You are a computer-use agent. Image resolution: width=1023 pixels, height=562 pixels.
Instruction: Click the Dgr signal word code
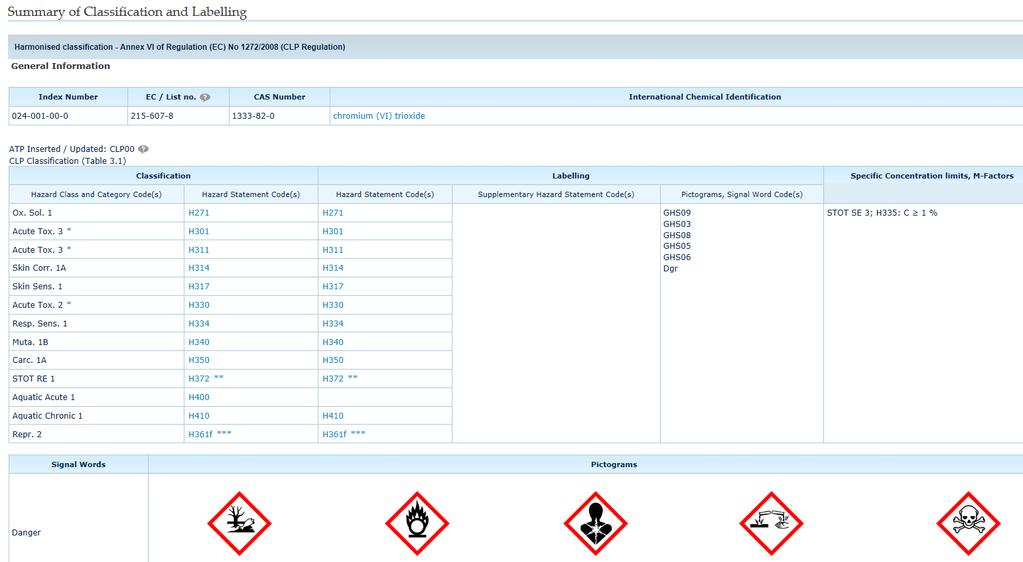(671, 268)
